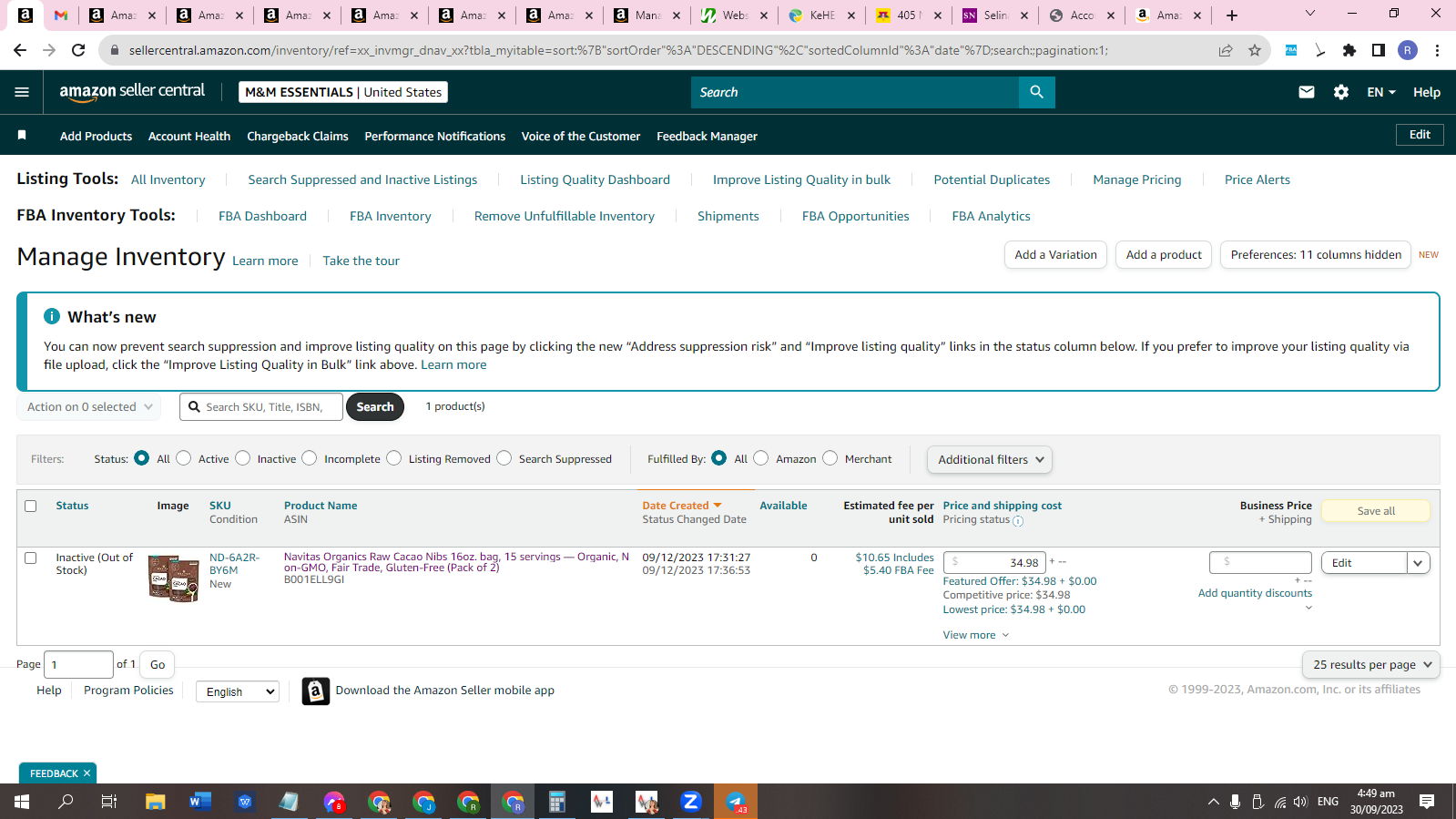Image resolution: width=1456 pixels, height=819 pixels.
Task: Open the browser Extensions puzzle icon
Action: [x=1349, y=50]
